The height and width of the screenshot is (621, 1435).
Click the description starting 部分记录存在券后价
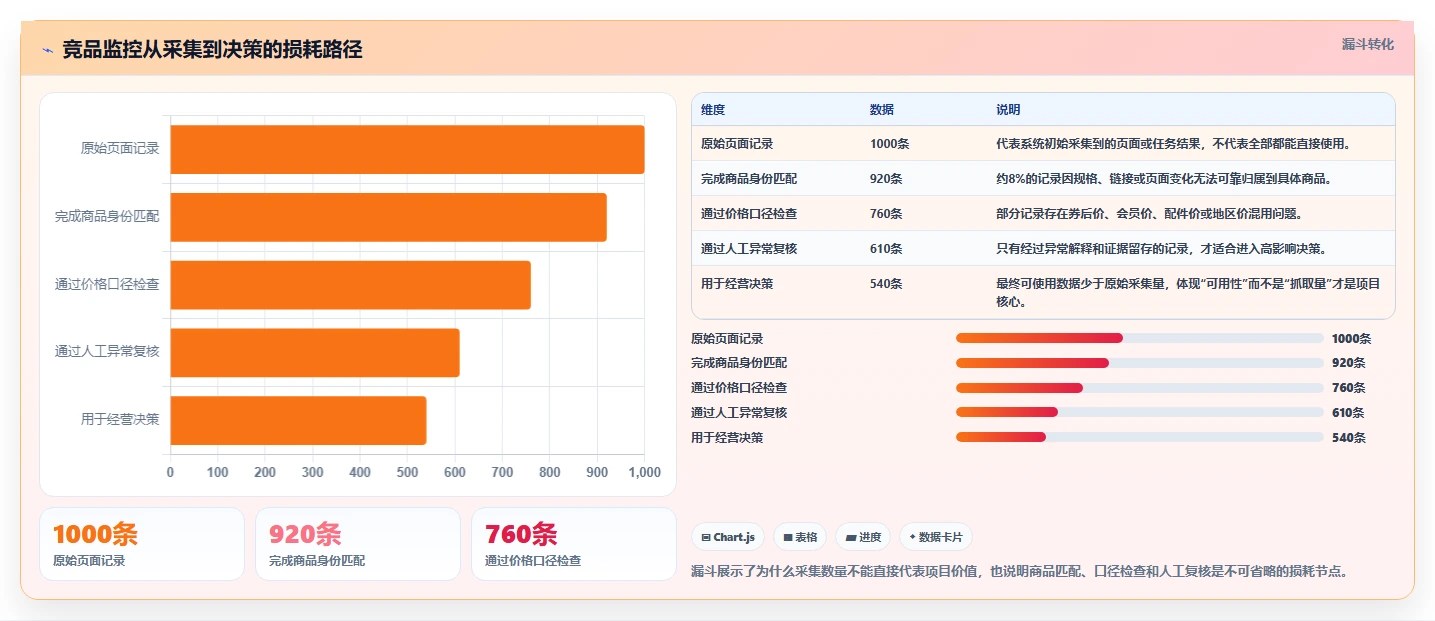tap(1149, 214)
